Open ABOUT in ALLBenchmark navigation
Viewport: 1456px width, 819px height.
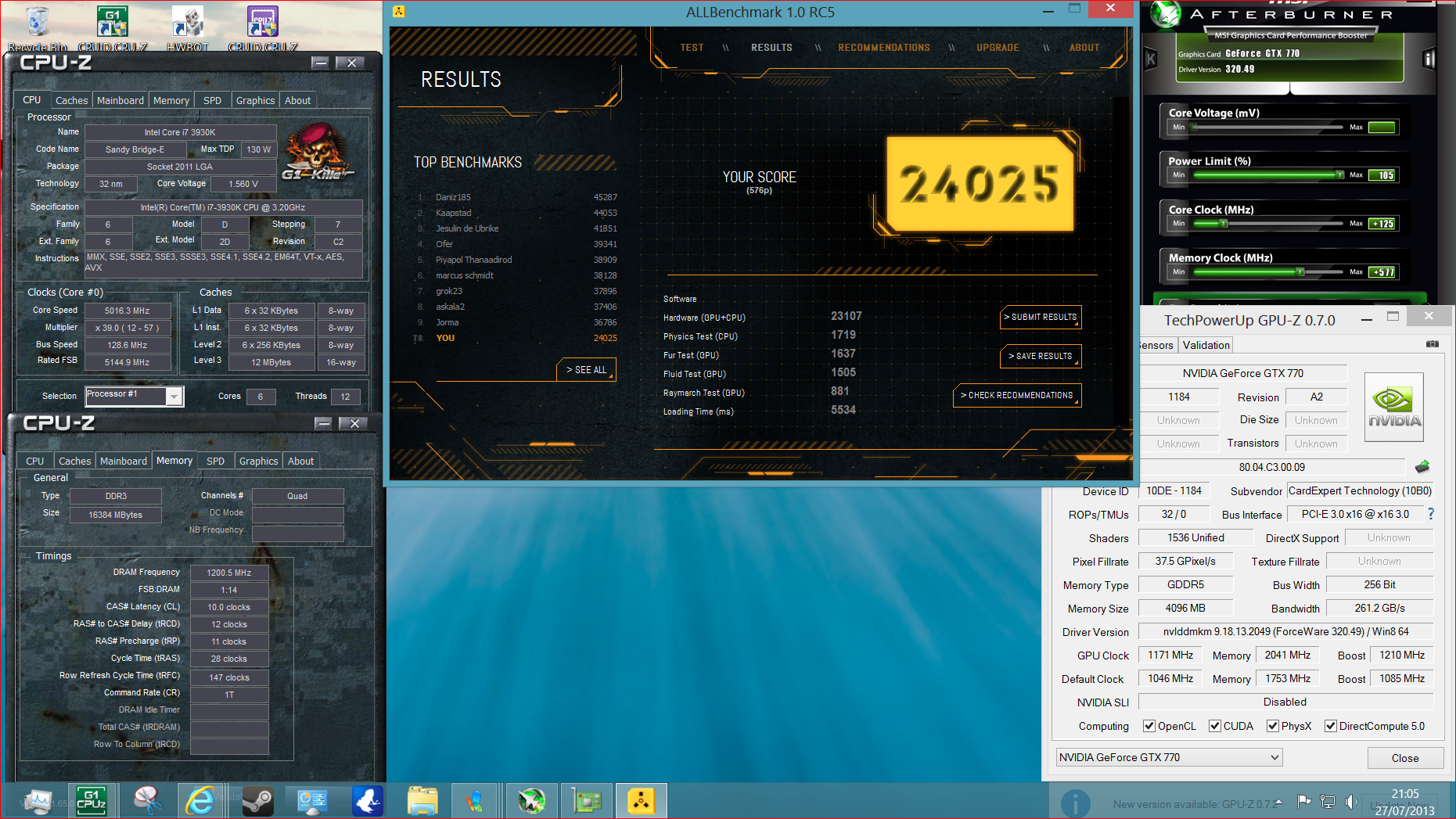click(x=1084, y=48)
